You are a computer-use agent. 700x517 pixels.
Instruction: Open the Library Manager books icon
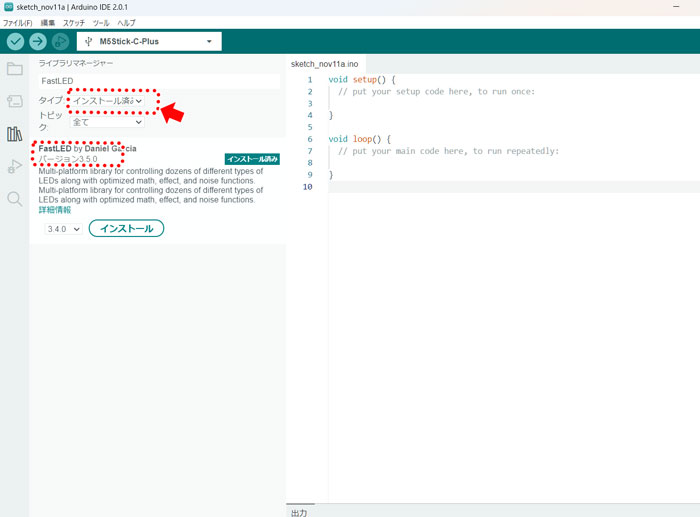[x=15, y=134]
